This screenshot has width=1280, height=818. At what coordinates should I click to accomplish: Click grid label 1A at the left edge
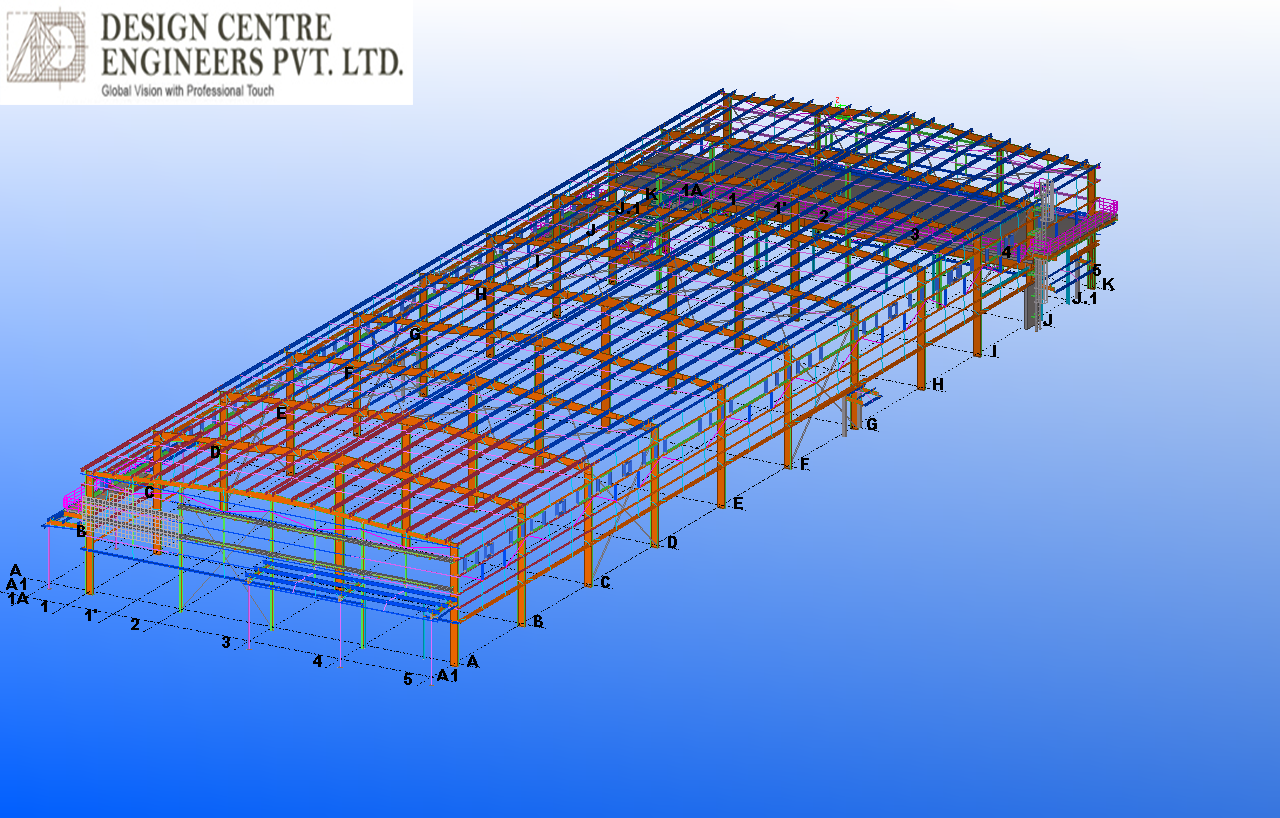pyautogui.click(x=17, y=598)
